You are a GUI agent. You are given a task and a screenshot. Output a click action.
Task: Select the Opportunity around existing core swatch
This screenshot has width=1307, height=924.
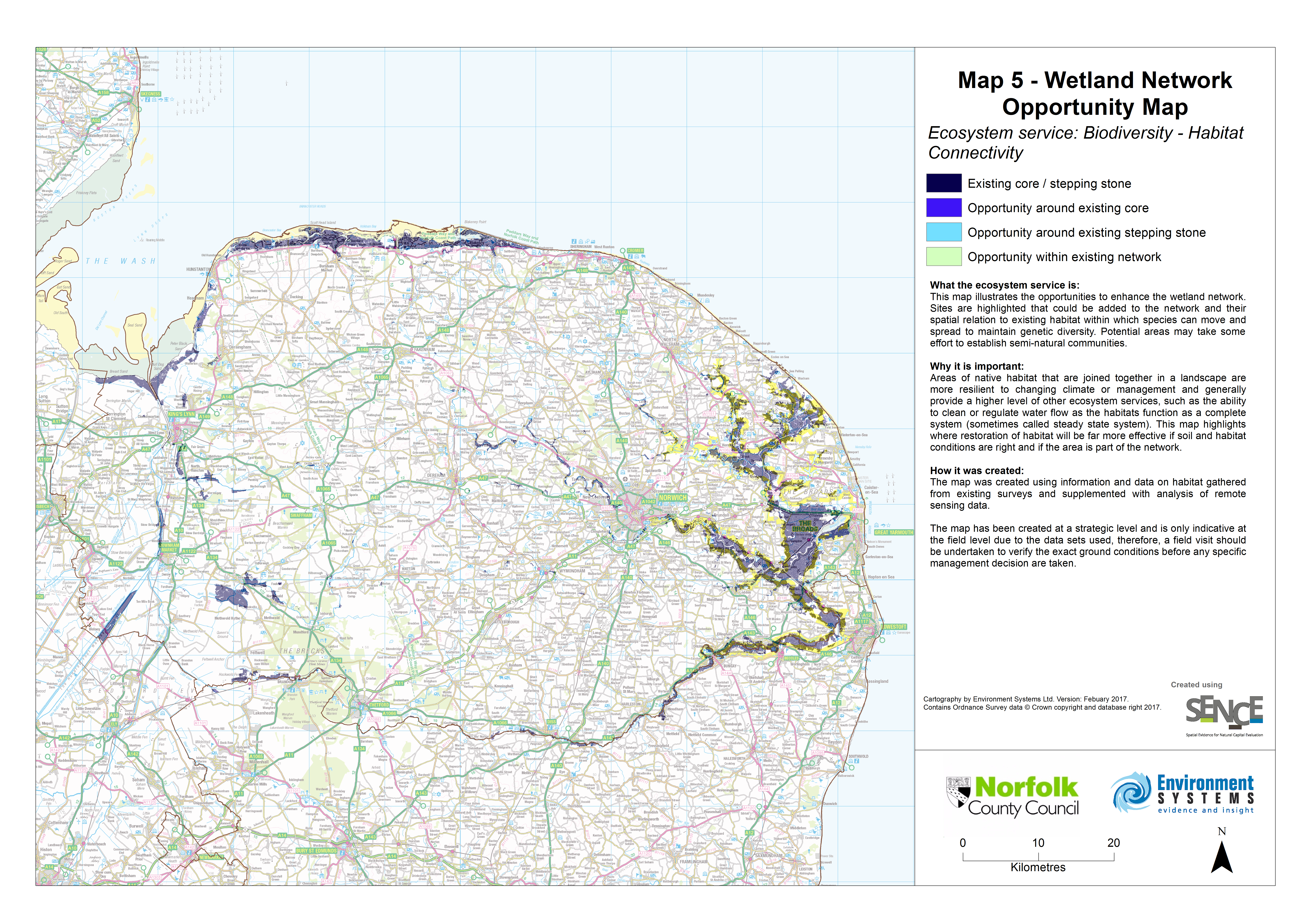click(x=944, y=208)
